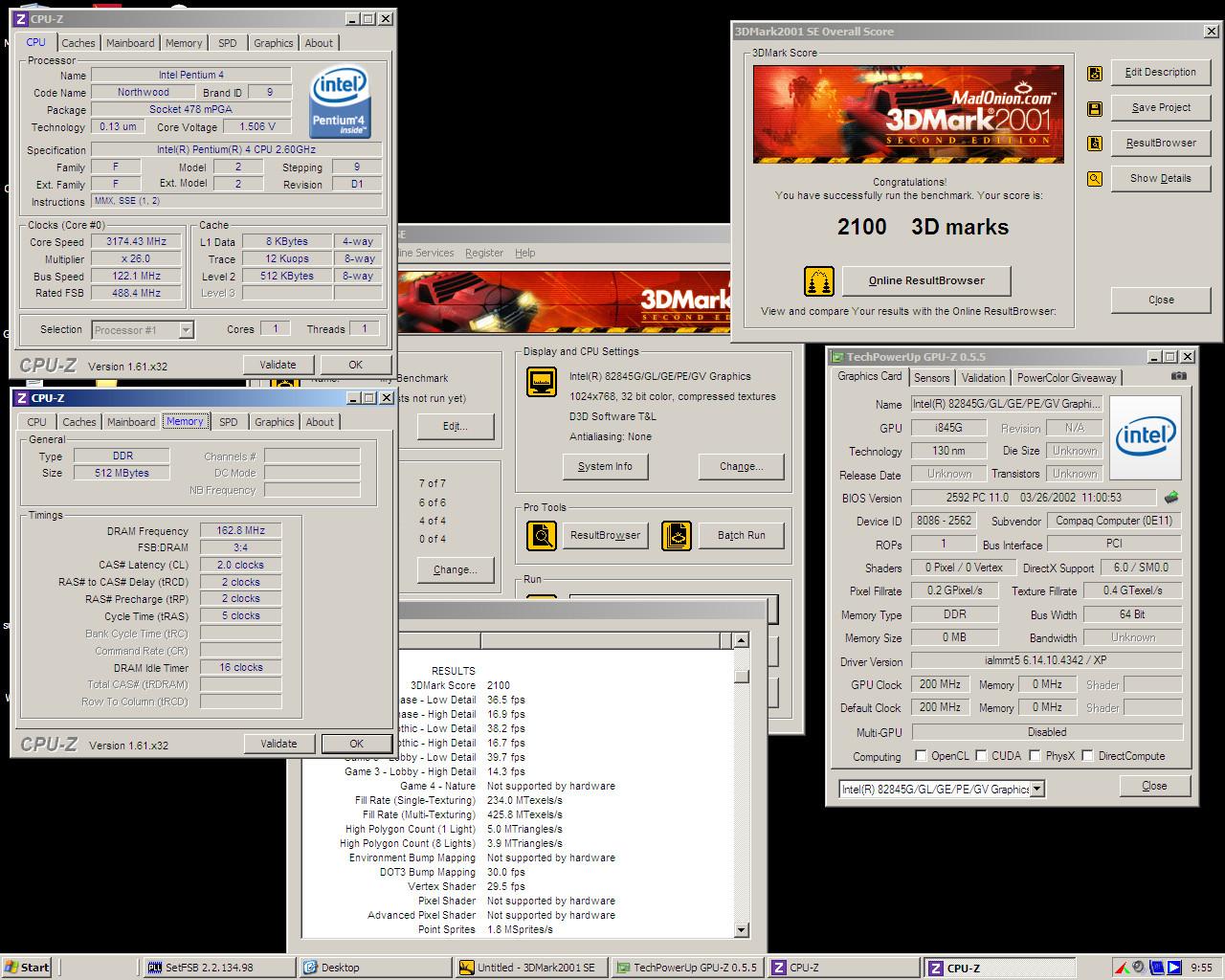Screen dimensions: 1225x980
Task: Enable the OpenCL checkbox in GPU-Z
Action: click(921, 756)
